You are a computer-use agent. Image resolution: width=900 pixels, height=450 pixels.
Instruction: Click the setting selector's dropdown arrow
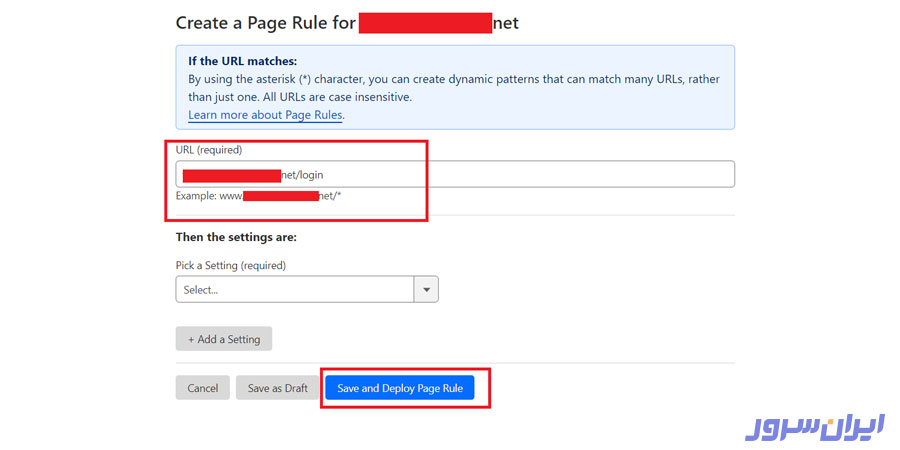[427, 289]
